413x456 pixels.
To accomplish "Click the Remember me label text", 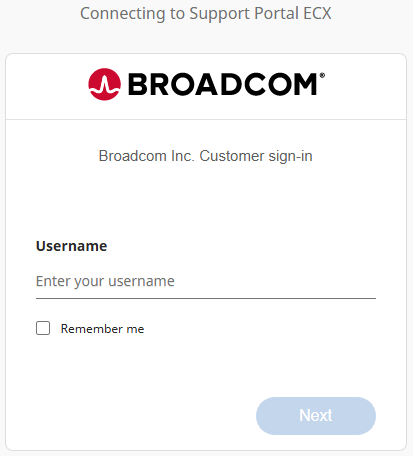I will pyautogui.click(x=102, y=329).
